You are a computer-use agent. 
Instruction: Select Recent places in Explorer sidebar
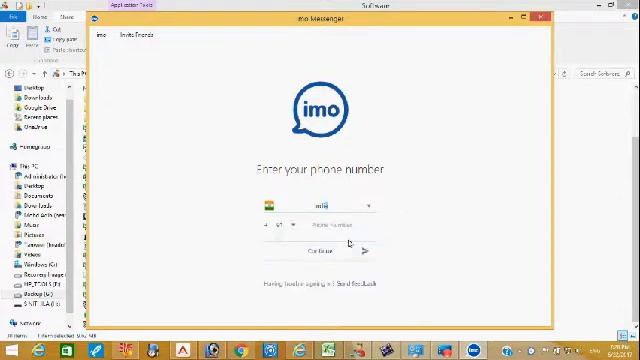point(36,117)
